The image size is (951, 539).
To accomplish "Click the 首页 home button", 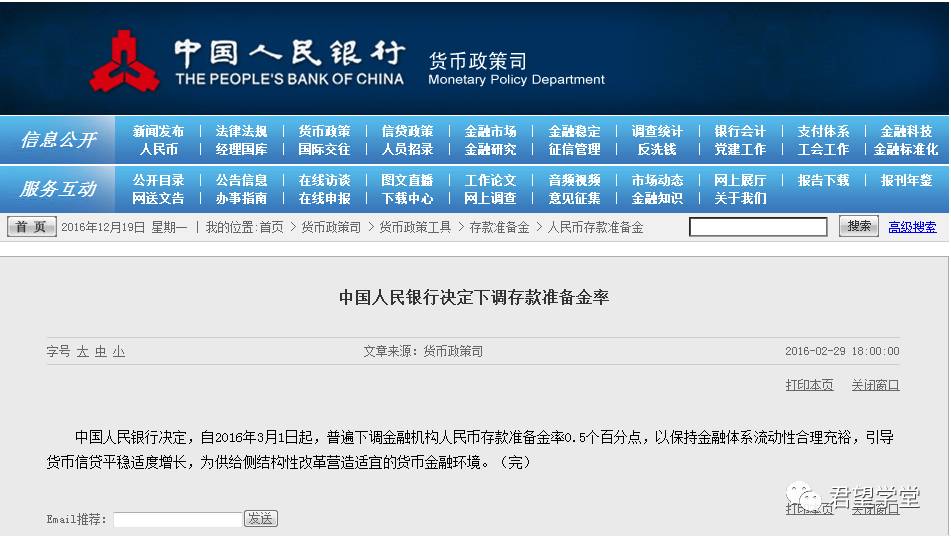I will 32,227.
